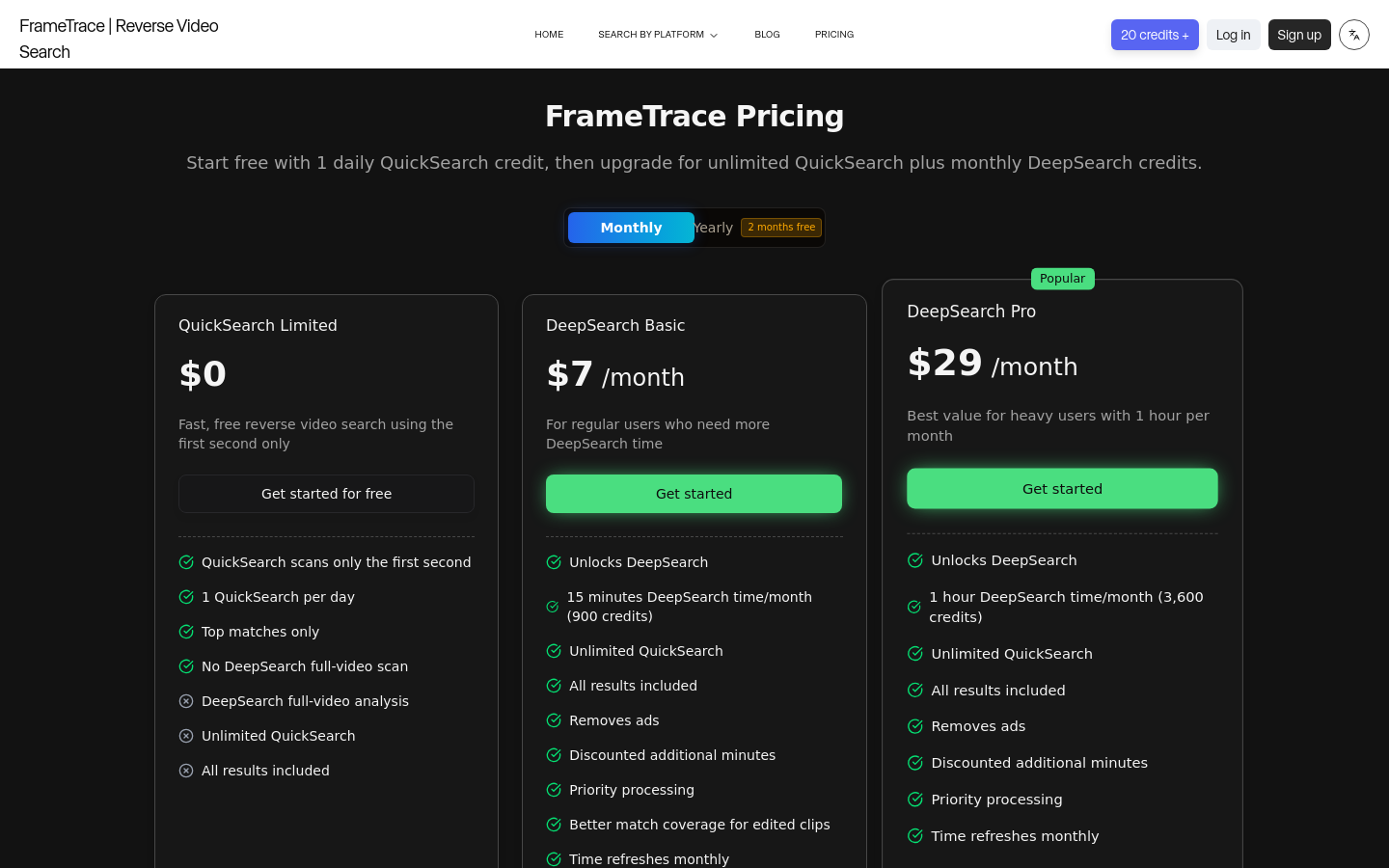Click Get started on DeepSearch Basic
The image size is (1389, 868).
(x=694, y=494)
